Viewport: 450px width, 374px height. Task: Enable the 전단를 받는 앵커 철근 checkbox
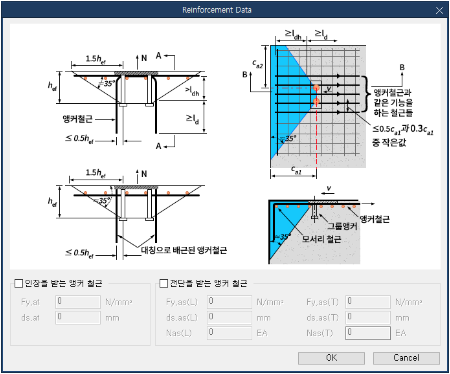click(x=163, y=284)
